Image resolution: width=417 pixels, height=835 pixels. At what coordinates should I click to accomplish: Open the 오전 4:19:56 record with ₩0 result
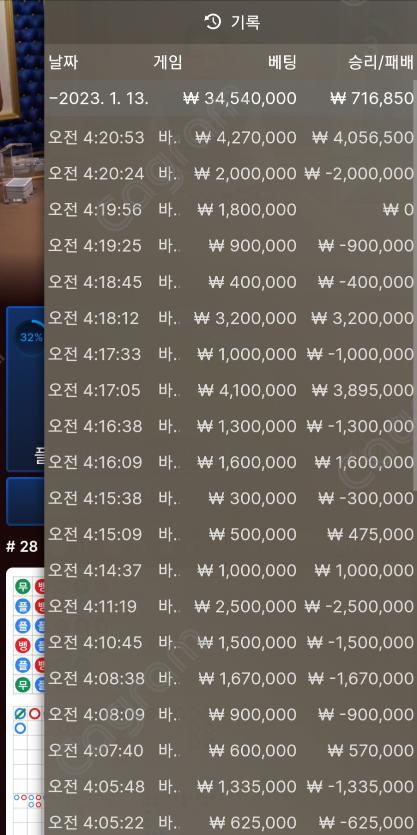coord(231,210)
